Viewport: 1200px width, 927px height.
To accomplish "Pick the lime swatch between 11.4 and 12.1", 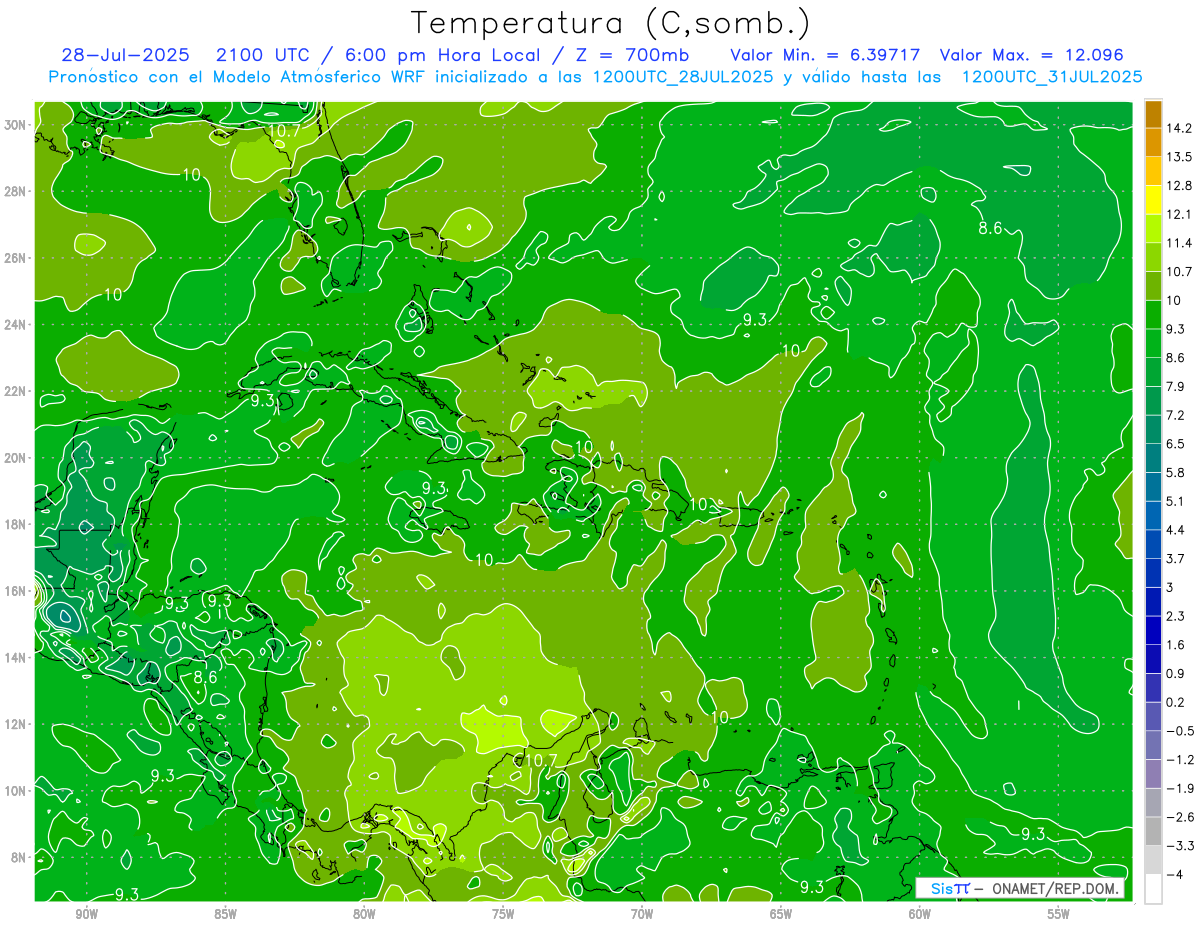I will click(x=1153, y=229).
